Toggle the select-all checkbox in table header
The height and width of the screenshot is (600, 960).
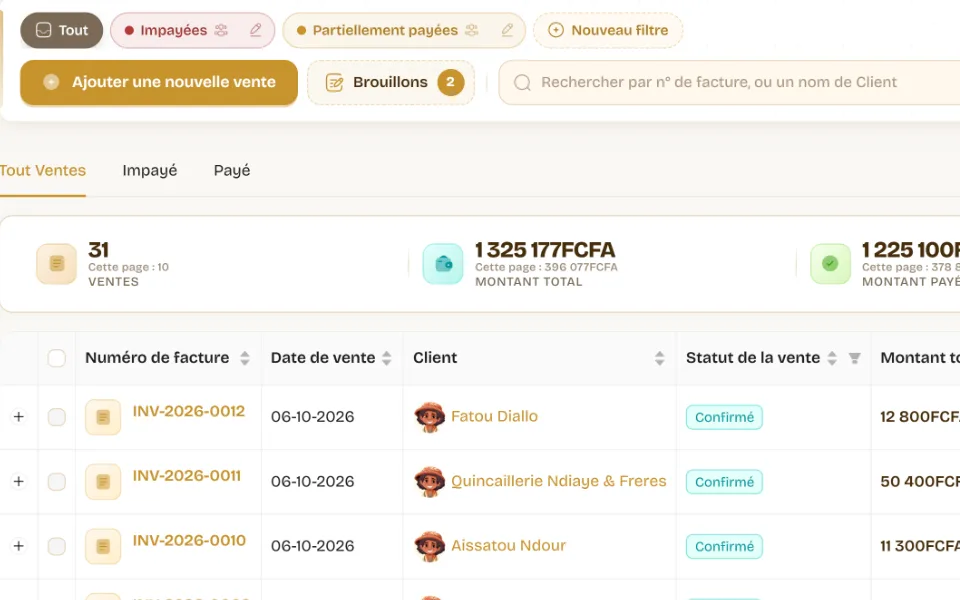tap(56, 358)
